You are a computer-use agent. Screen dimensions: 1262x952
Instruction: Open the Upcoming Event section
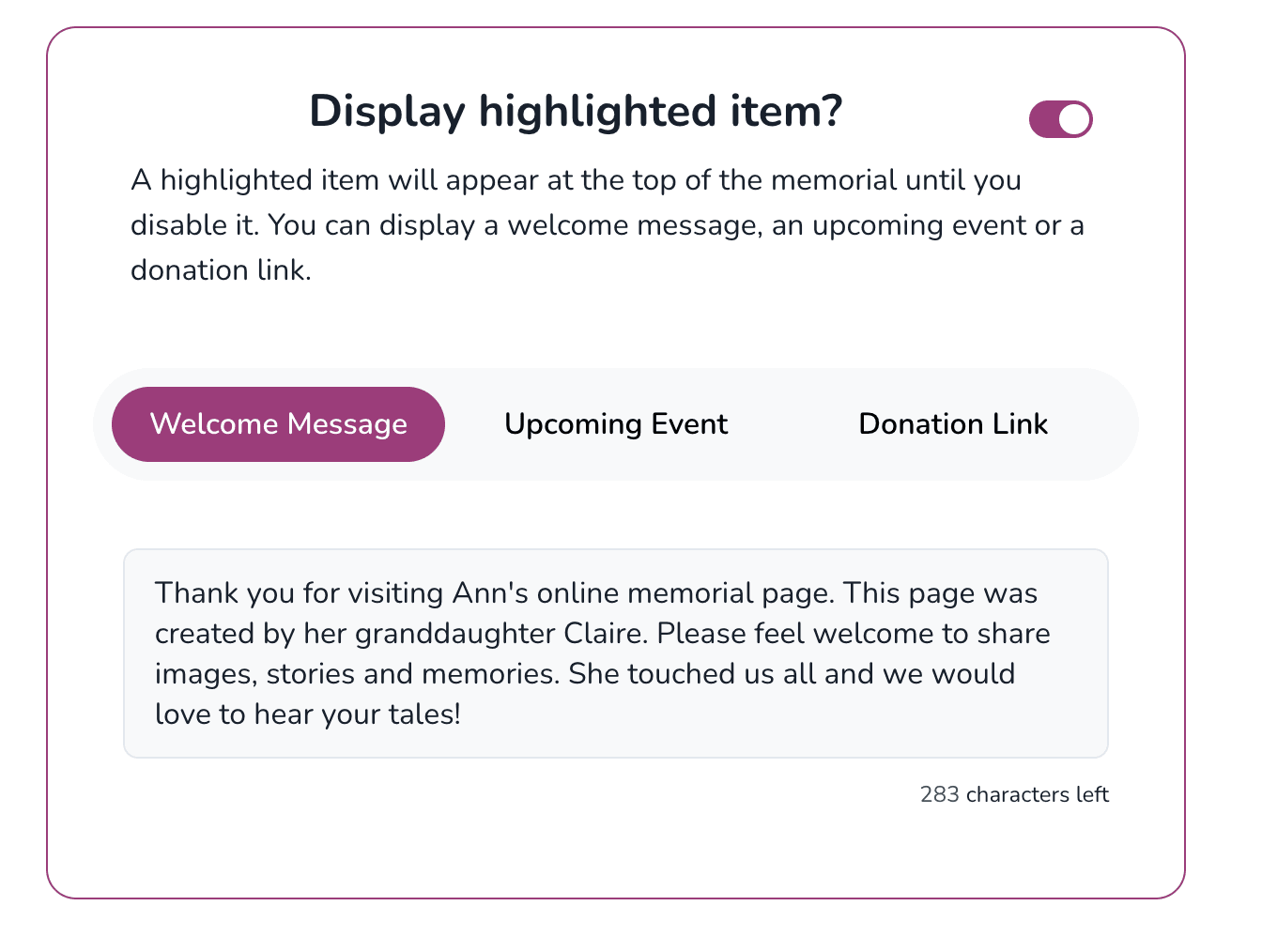[x=615, y=423]
